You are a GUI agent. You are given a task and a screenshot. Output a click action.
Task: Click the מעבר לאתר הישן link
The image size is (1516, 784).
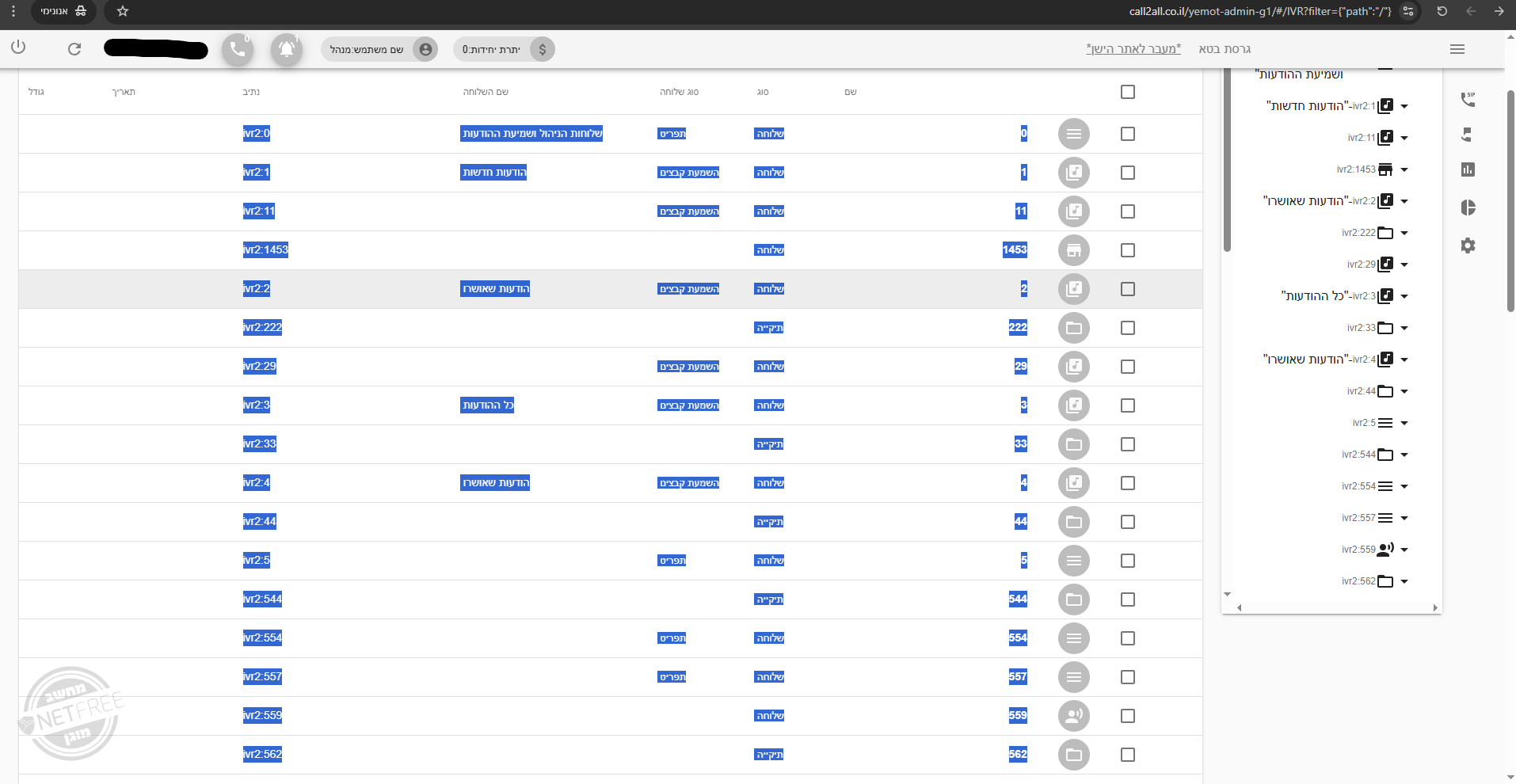[1133, 49]
